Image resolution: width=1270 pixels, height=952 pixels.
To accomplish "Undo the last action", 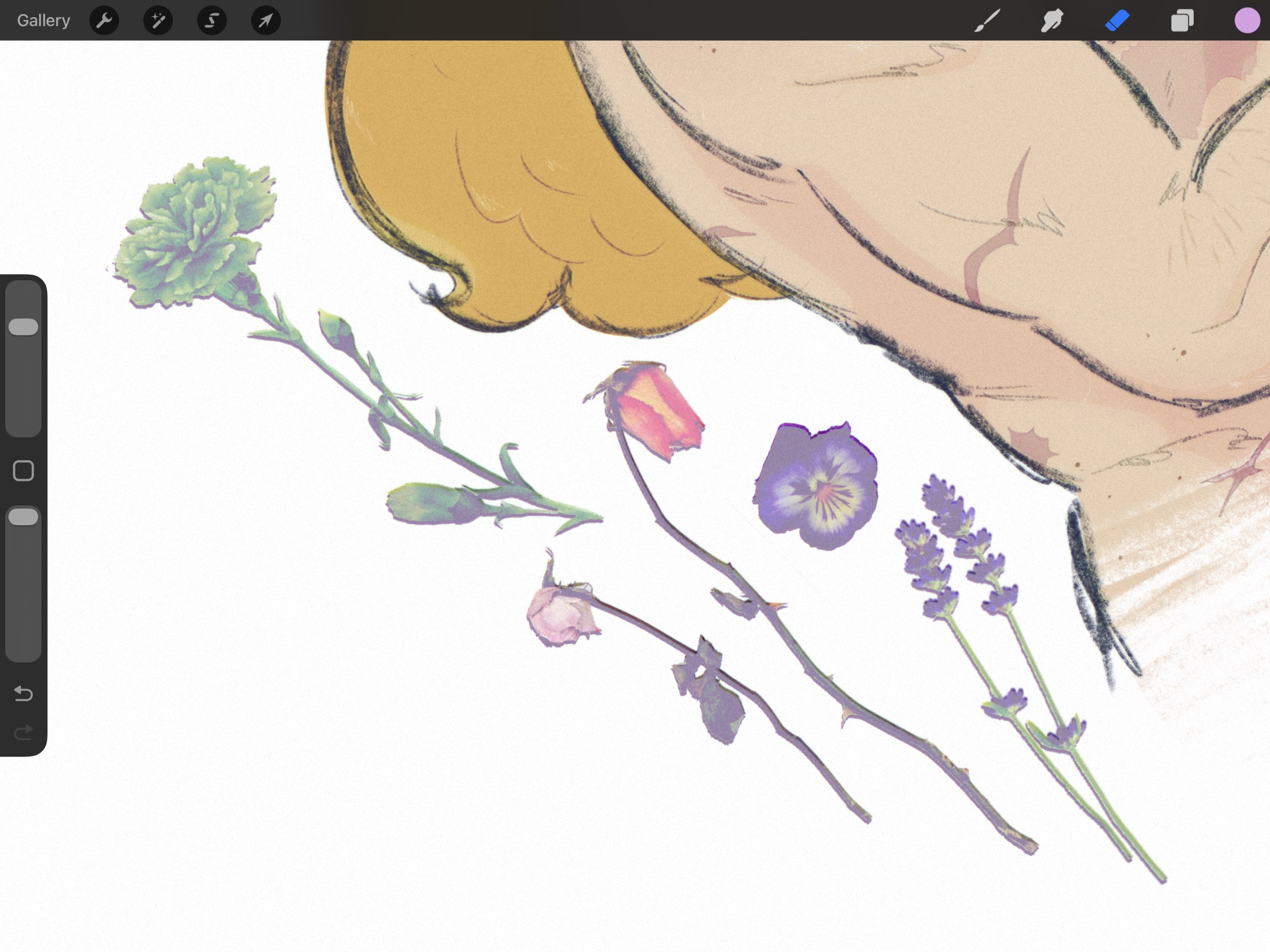I will 23,693.
